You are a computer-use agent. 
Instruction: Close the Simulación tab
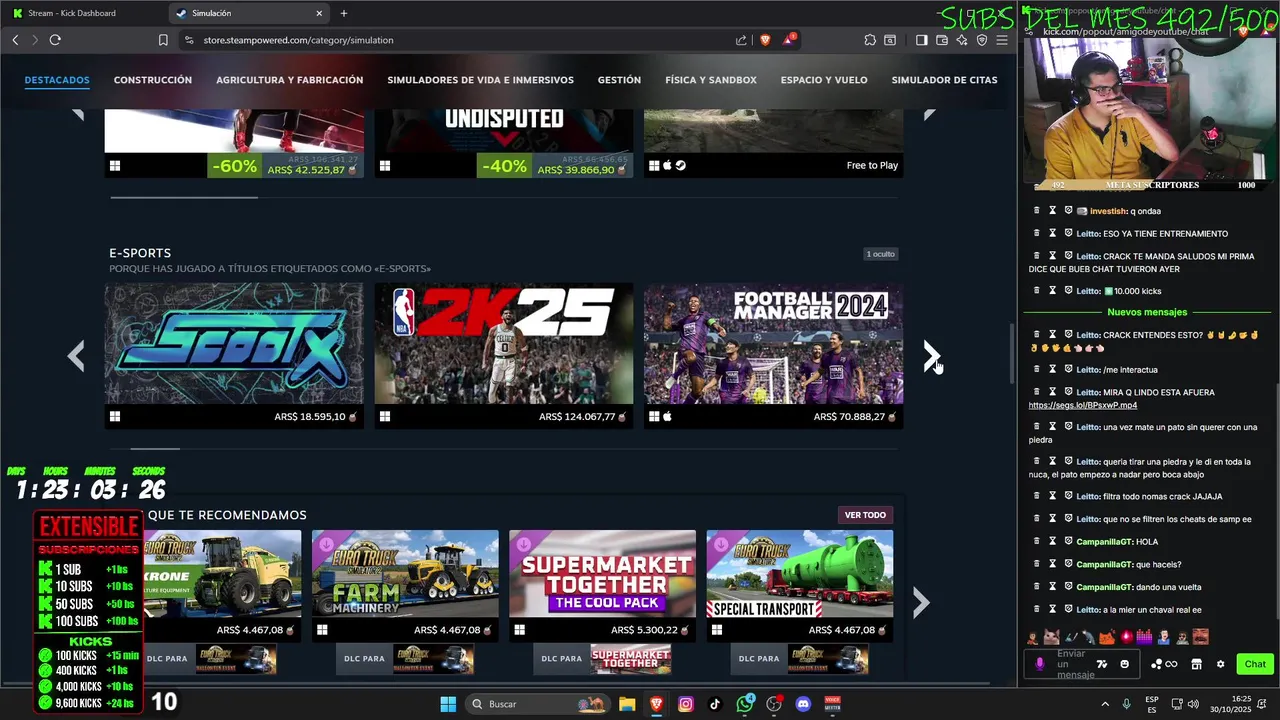319,13
